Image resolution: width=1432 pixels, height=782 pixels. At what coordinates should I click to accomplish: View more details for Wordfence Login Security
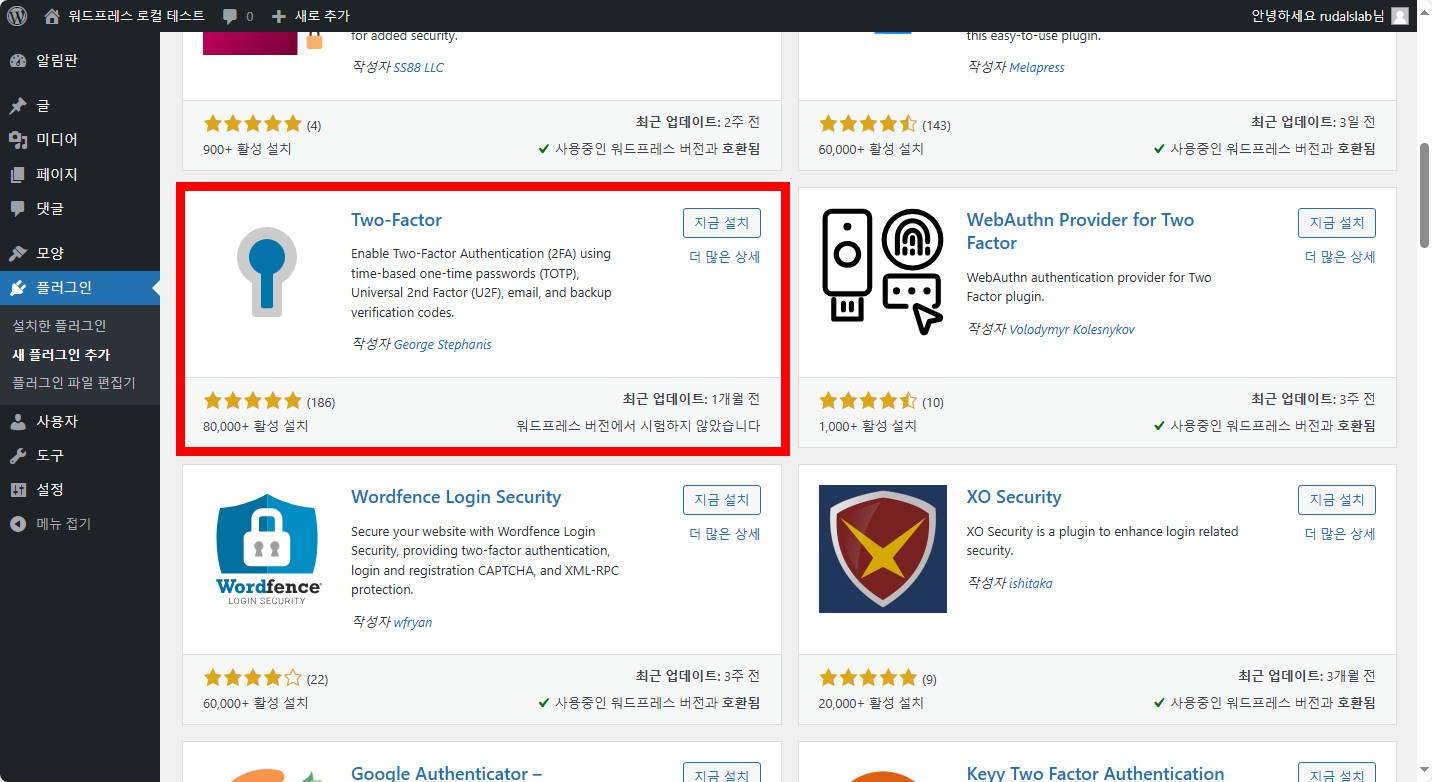coord(725,533)
